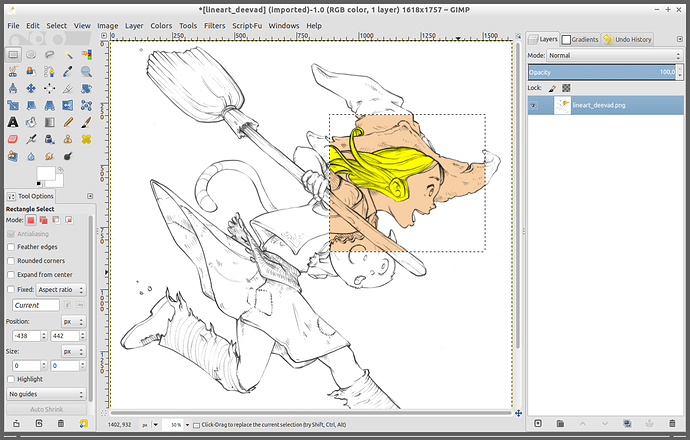
Task: Select the Eraser tool
Action: 14,139
